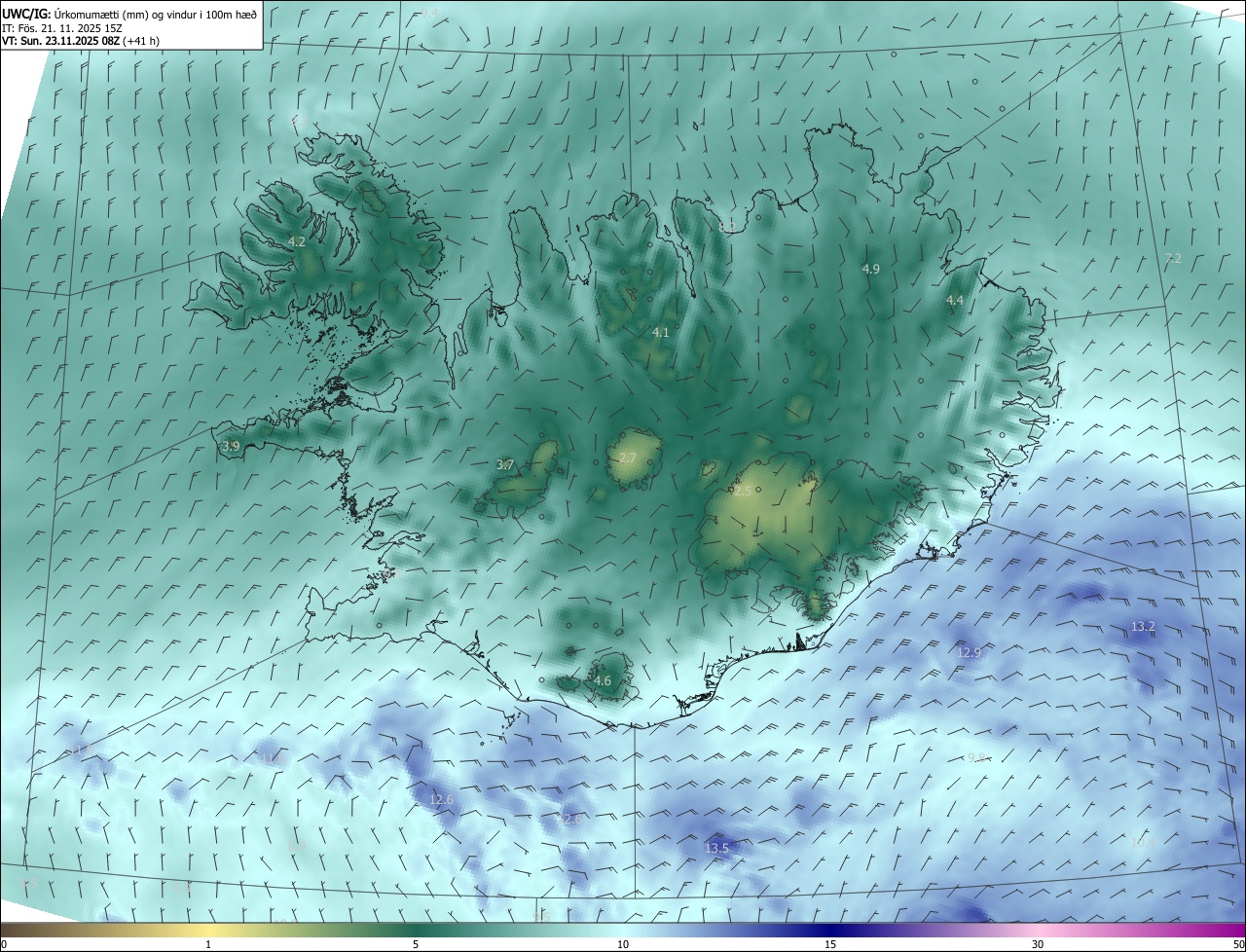Select the 3.9 precipitation label
Viewport: 1246px width, 952px height.
click(x=231, y=446)
